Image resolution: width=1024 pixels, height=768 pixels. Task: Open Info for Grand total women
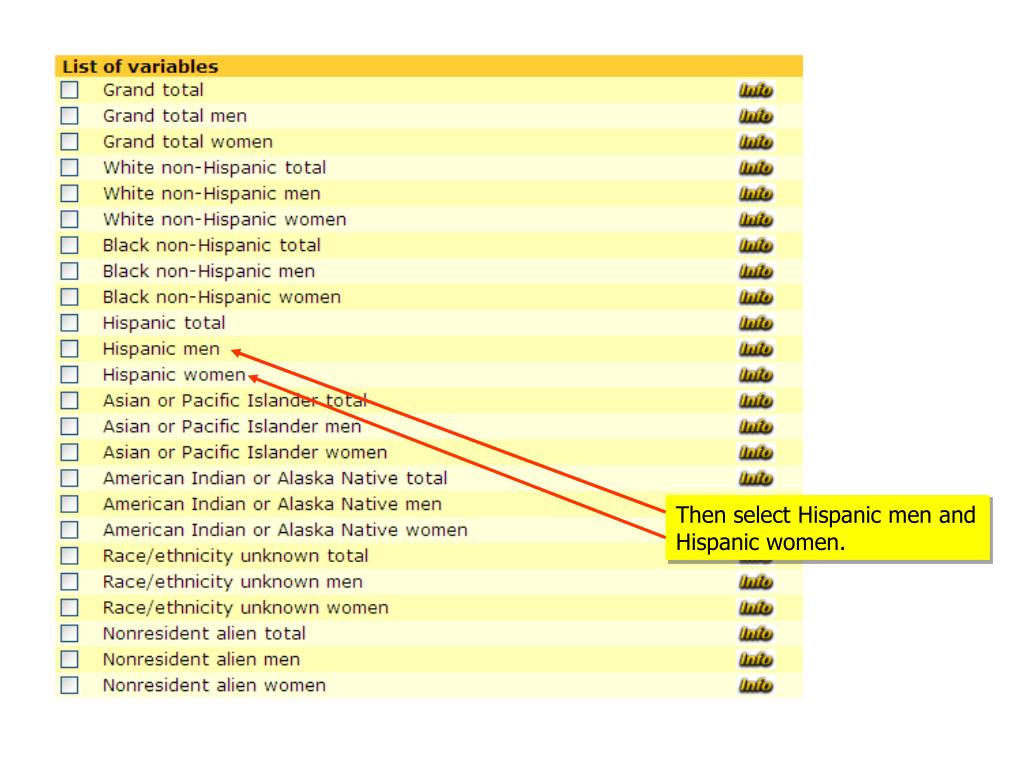click(756, 142)
